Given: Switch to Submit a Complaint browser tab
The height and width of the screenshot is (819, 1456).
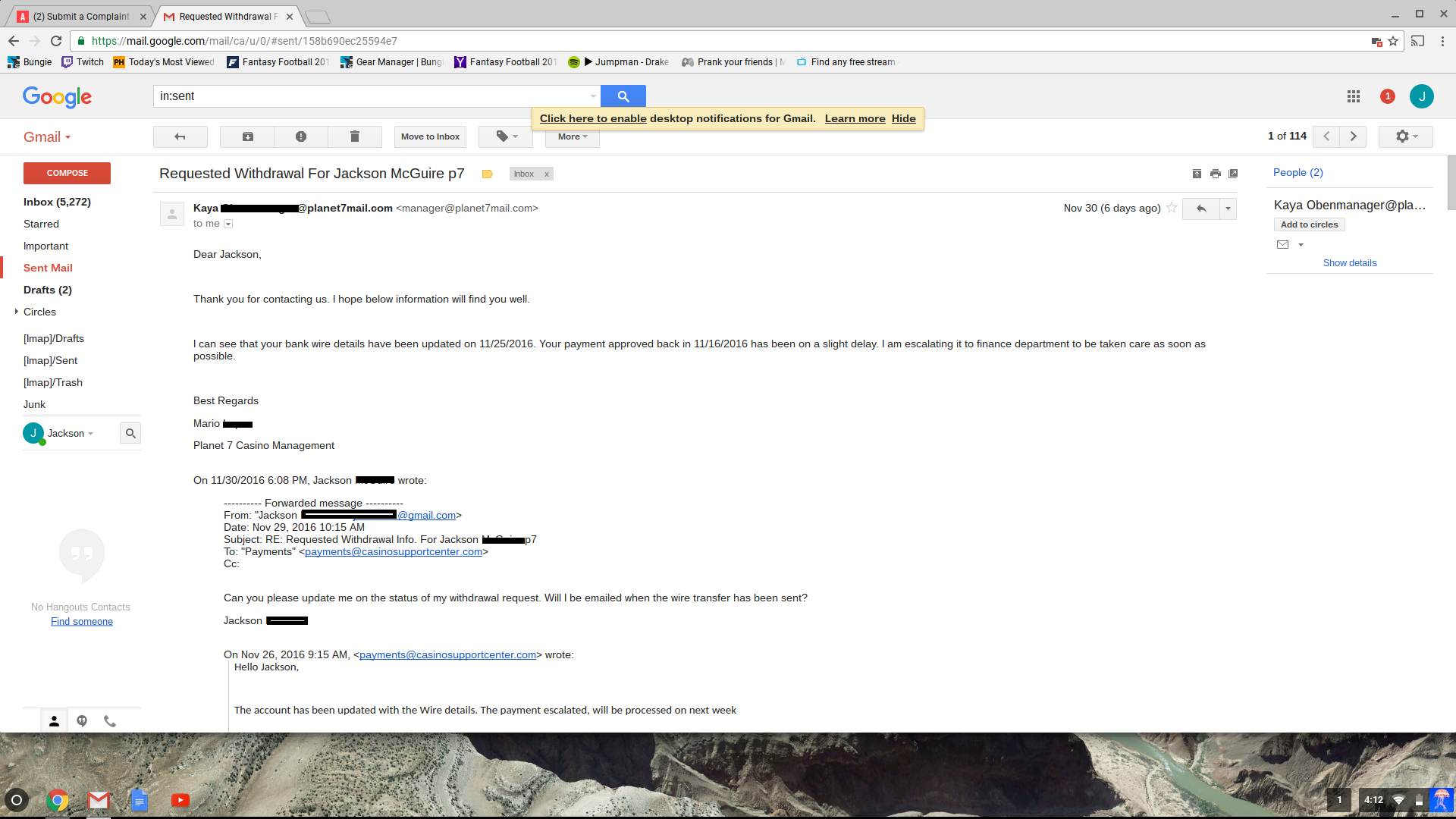Looking at the screenshot, I should coord(81,17).
